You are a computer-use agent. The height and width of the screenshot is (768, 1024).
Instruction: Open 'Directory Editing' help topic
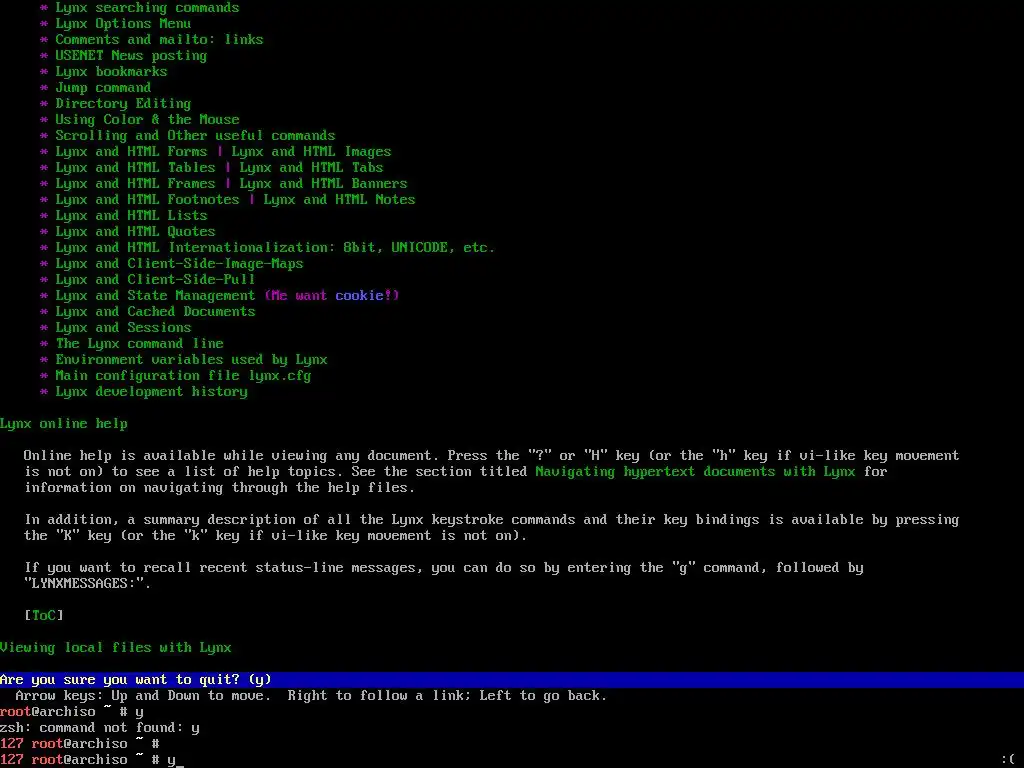pos(123,104)
